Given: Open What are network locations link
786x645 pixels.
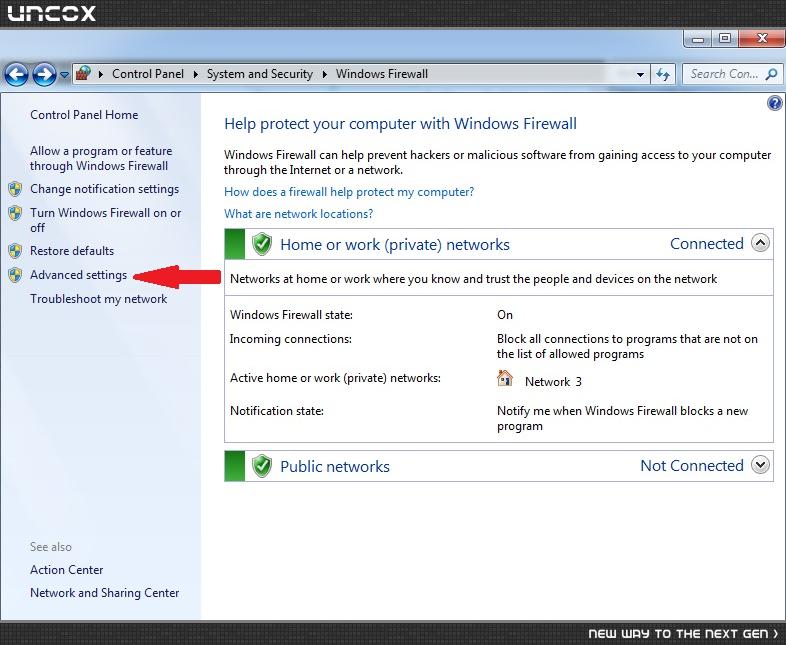Looking at the screenshot, I should [x=299, y=214].
